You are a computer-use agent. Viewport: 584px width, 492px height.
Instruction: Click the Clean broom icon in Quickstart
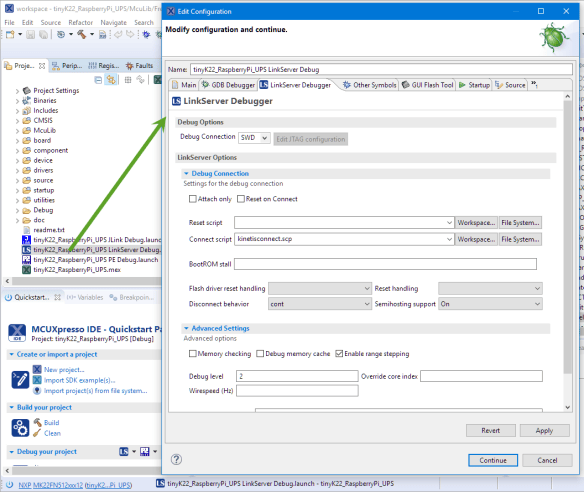37,433
